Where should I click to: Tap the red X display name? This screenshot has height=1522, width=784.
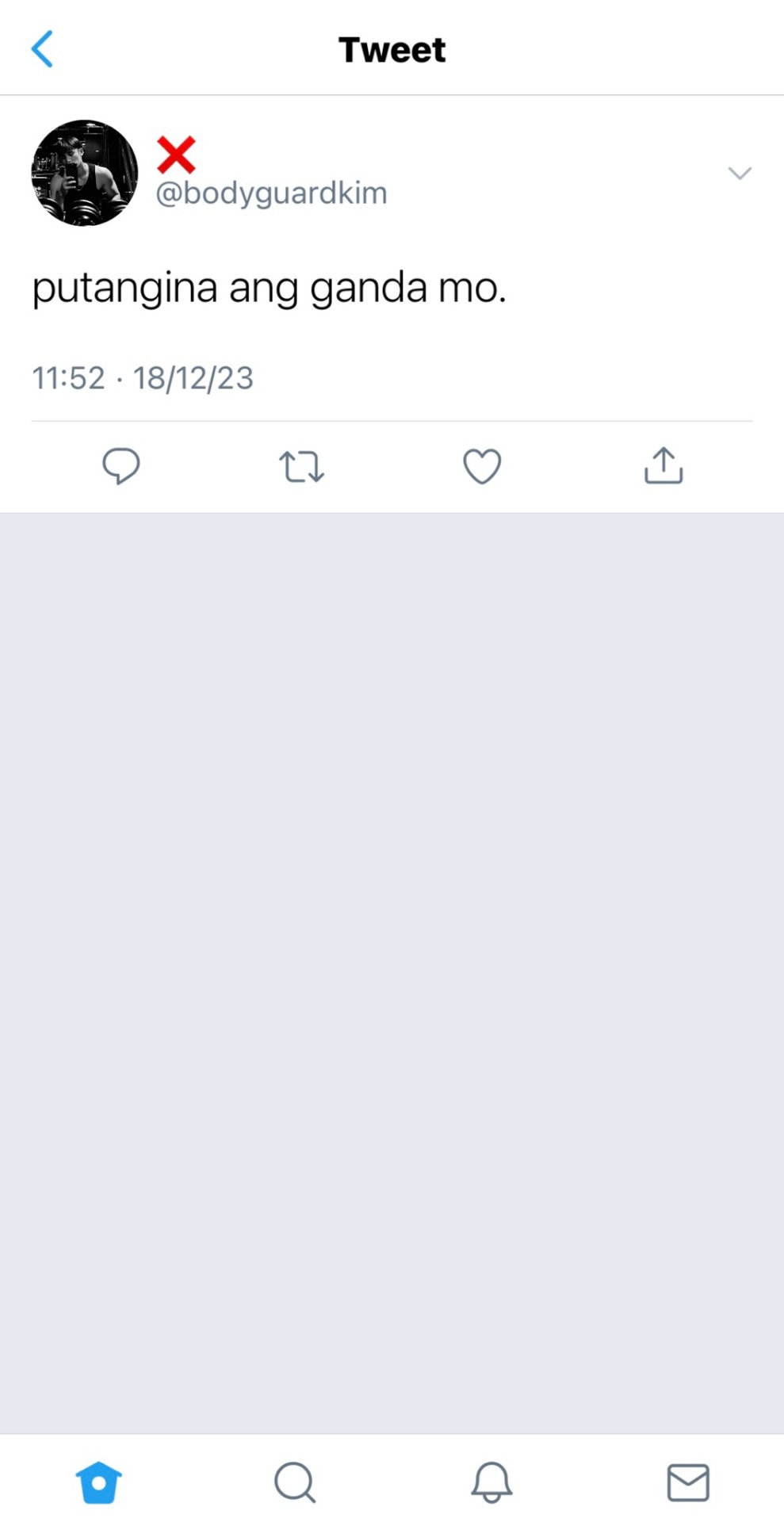click(x=176, y=155)
